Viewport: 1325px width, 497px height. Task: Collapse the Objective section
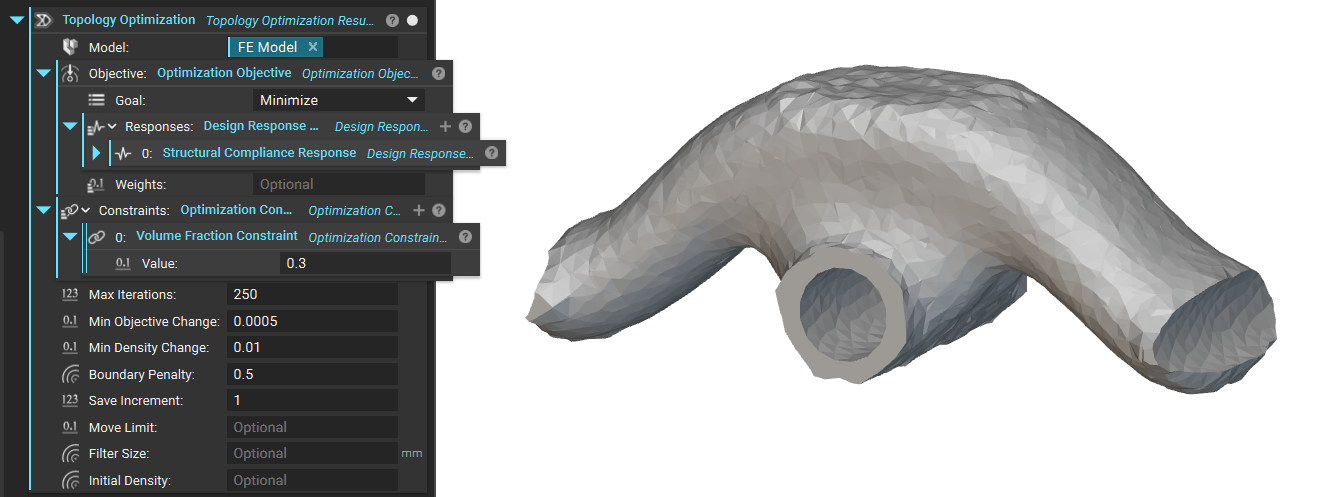pos(43,73)
